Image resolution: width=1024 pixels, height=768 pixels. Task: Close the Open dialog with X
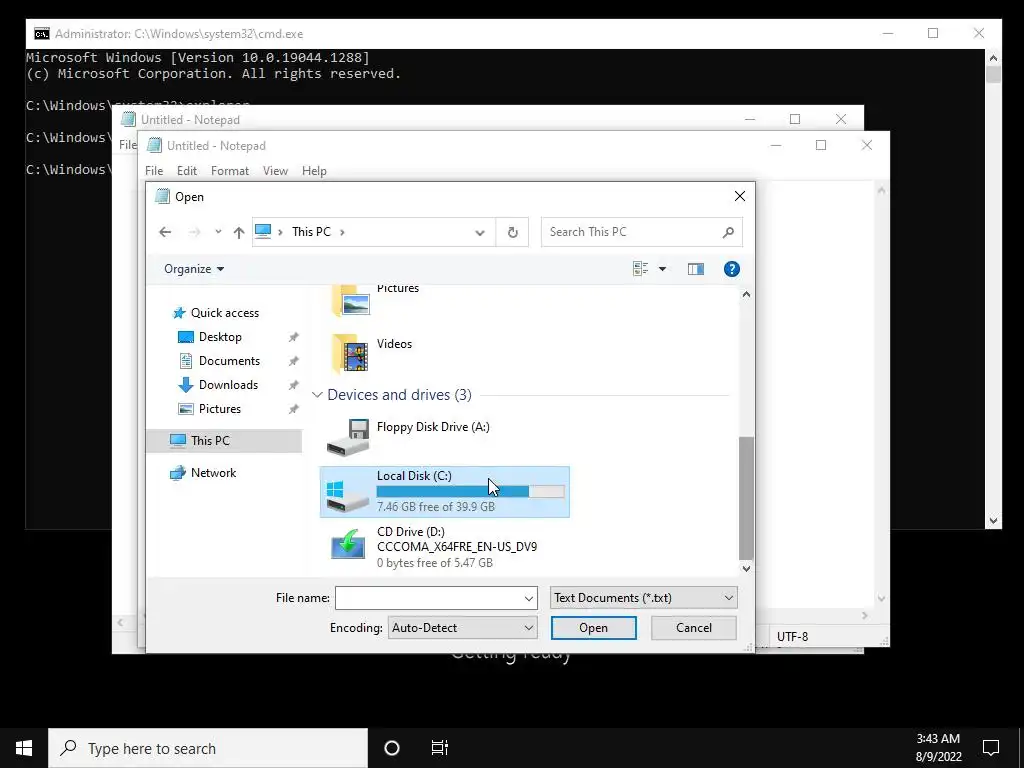739,197
